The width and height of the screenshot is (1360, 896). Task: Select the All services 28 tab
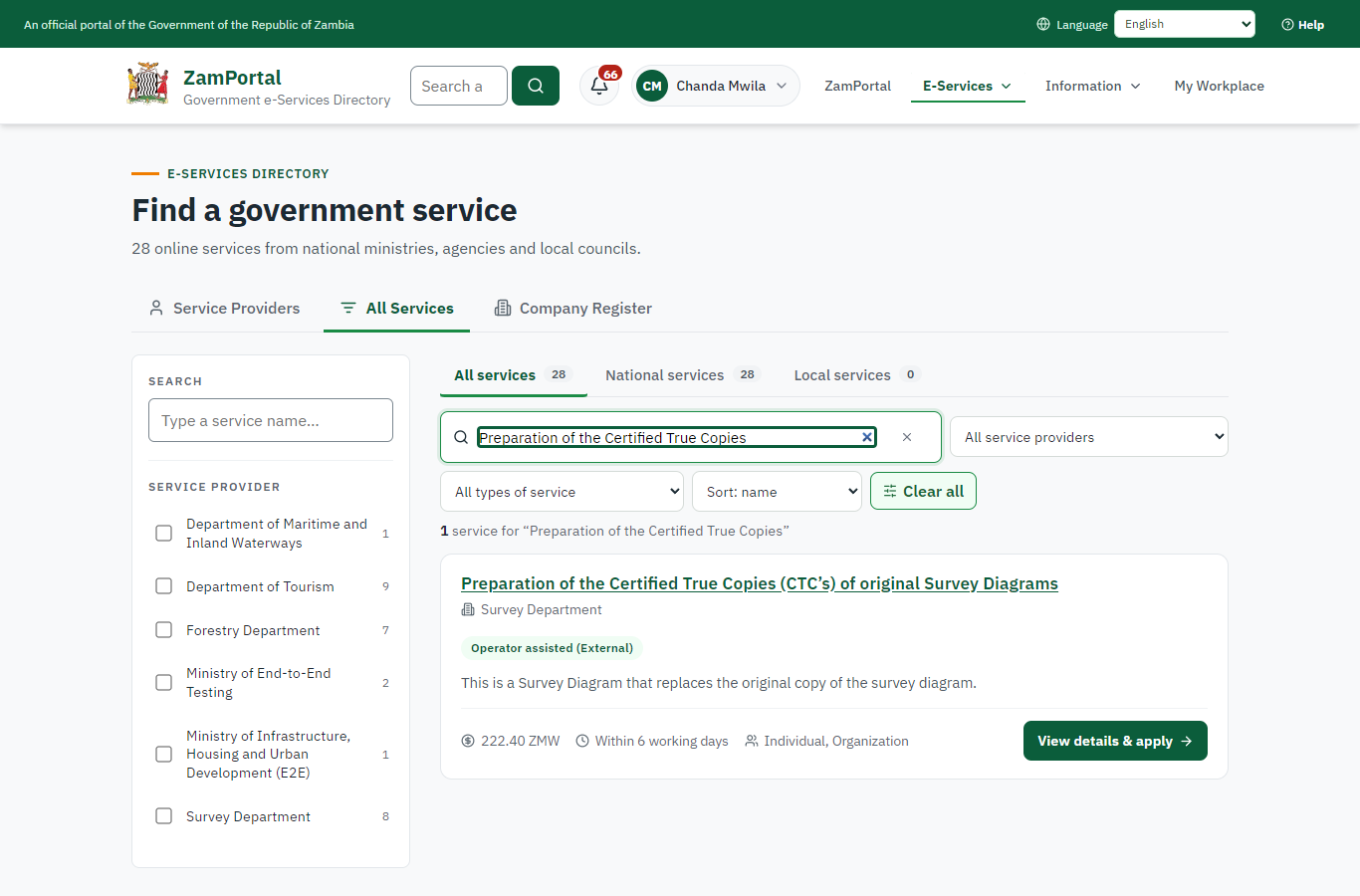tap(513, 375)
